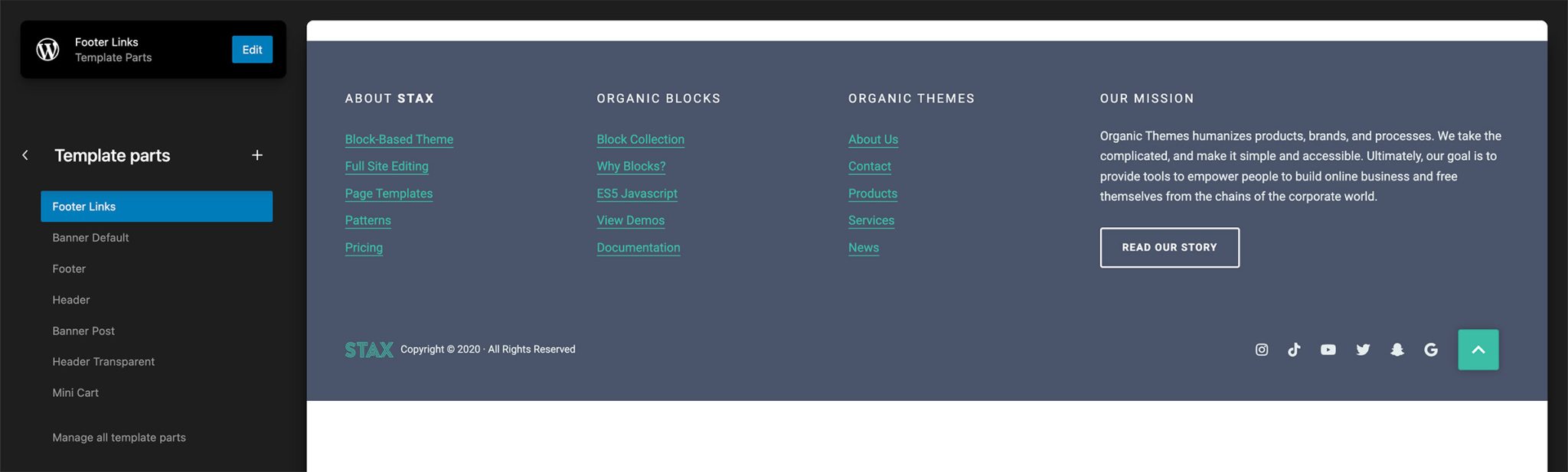
Task: Open the Instagram social icon
Action: 1262,350
